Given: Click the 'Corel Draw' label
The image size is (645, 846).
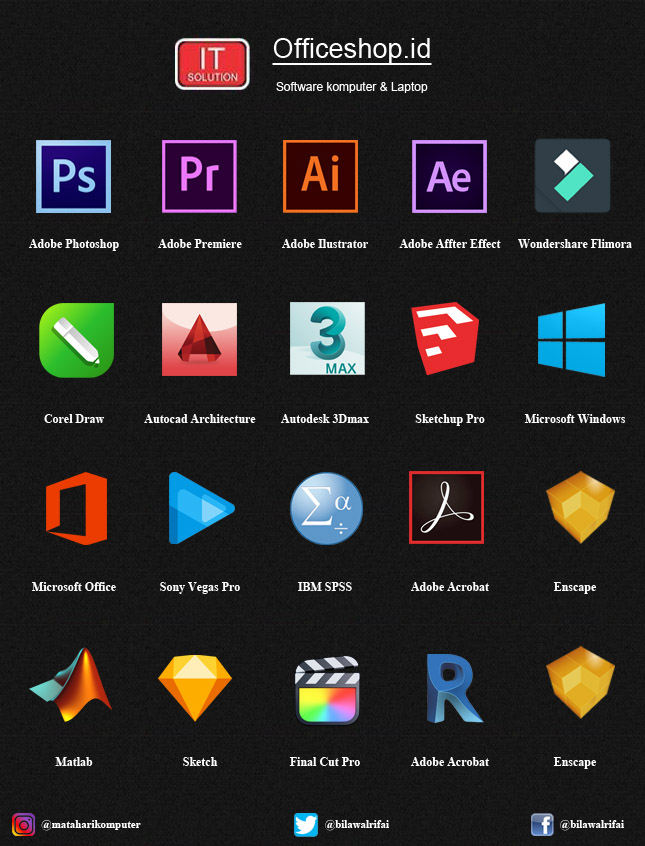Looking at the screenshot, I should (x=74, y=419).
